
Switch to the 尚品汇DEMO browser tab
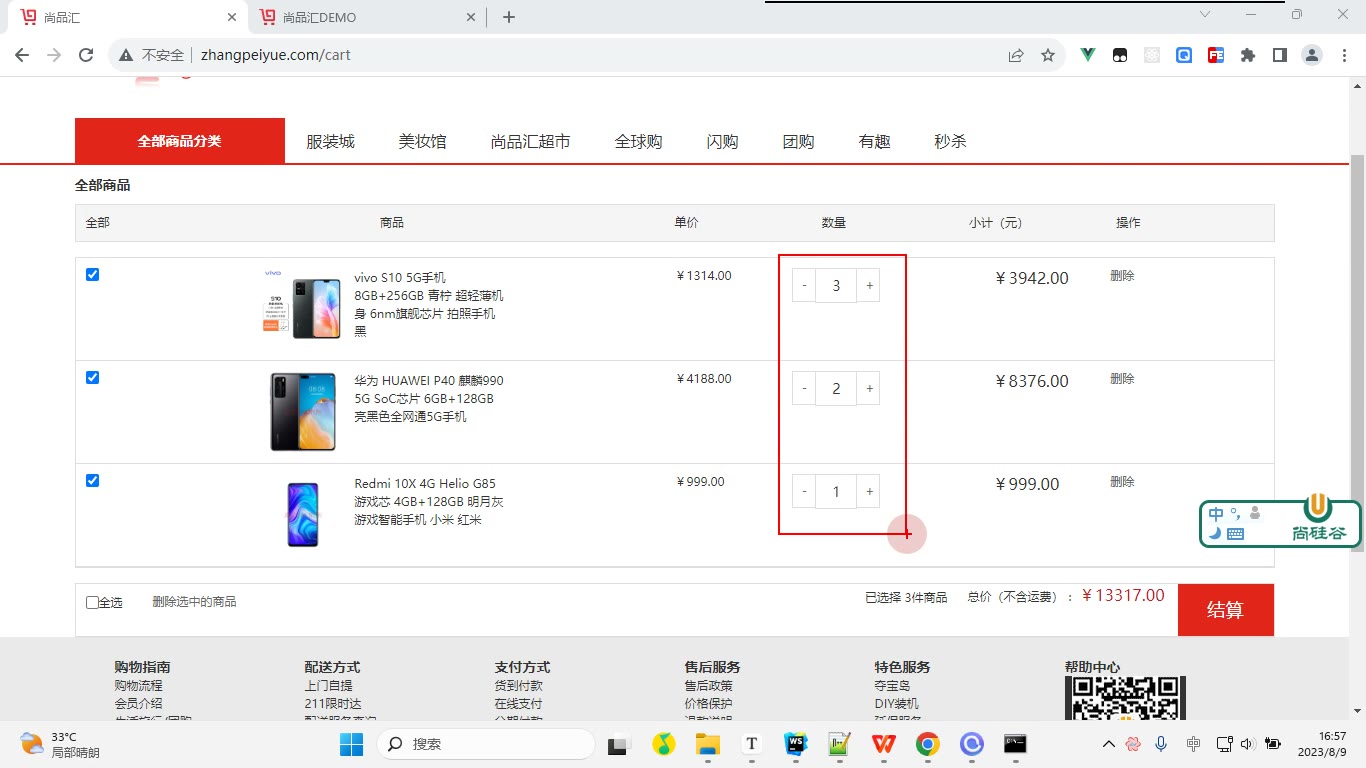coord(366,17)
